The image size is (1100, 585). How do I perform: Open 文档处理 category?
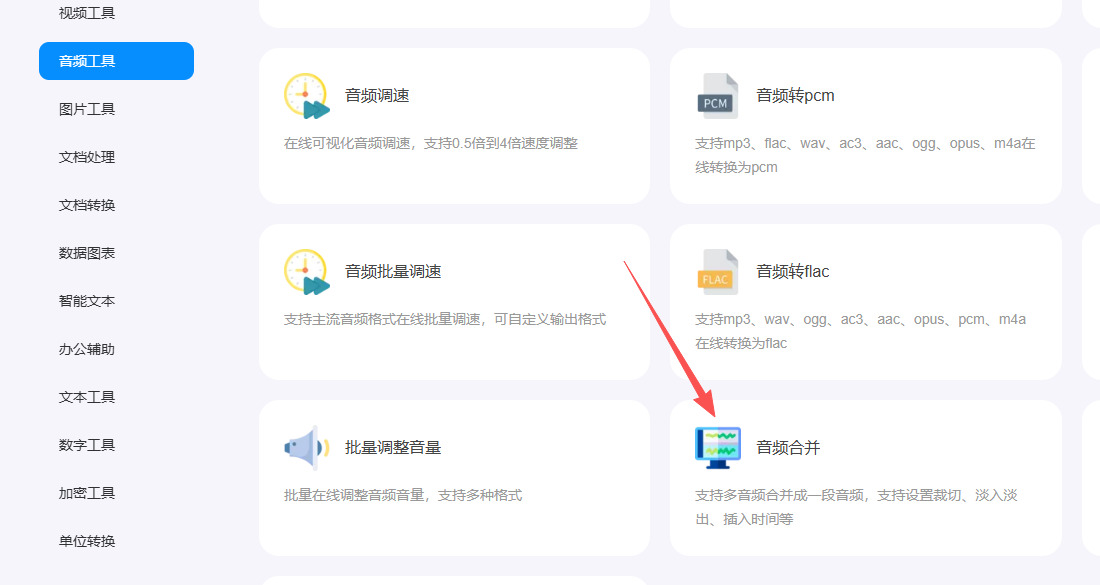[x=87, y=157]
